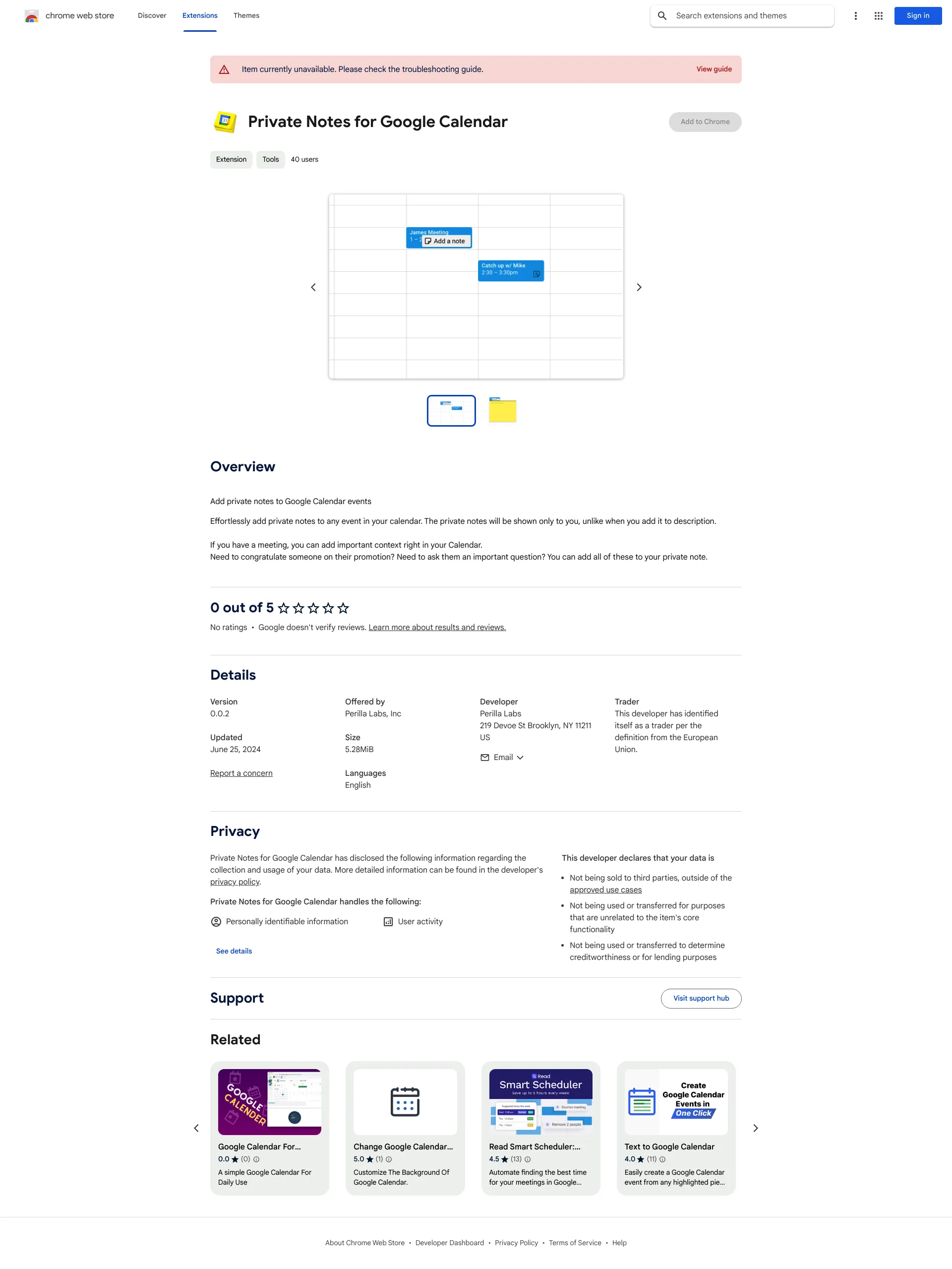
Task: Click the left arrow carousel expander
Action: pyautogui.click(x=313, y=287)
